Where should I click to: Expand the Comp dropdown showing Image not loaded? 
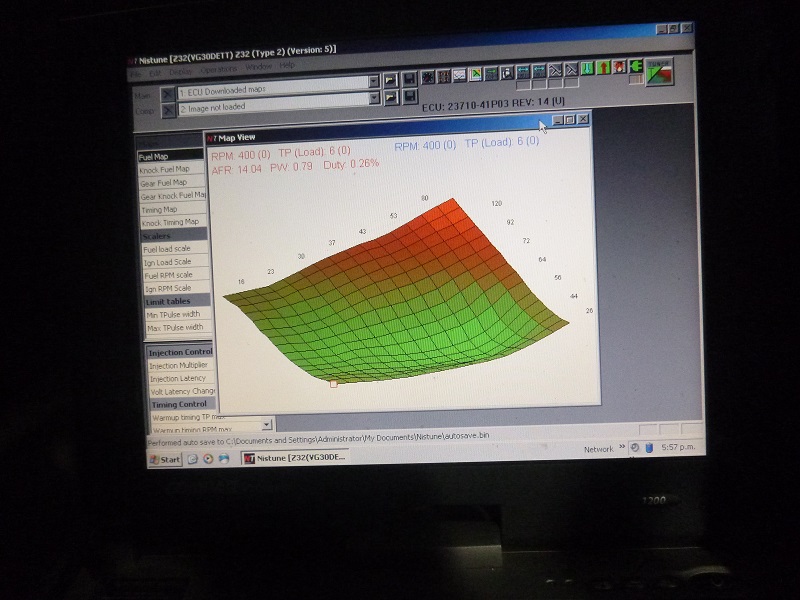[373, 98]
